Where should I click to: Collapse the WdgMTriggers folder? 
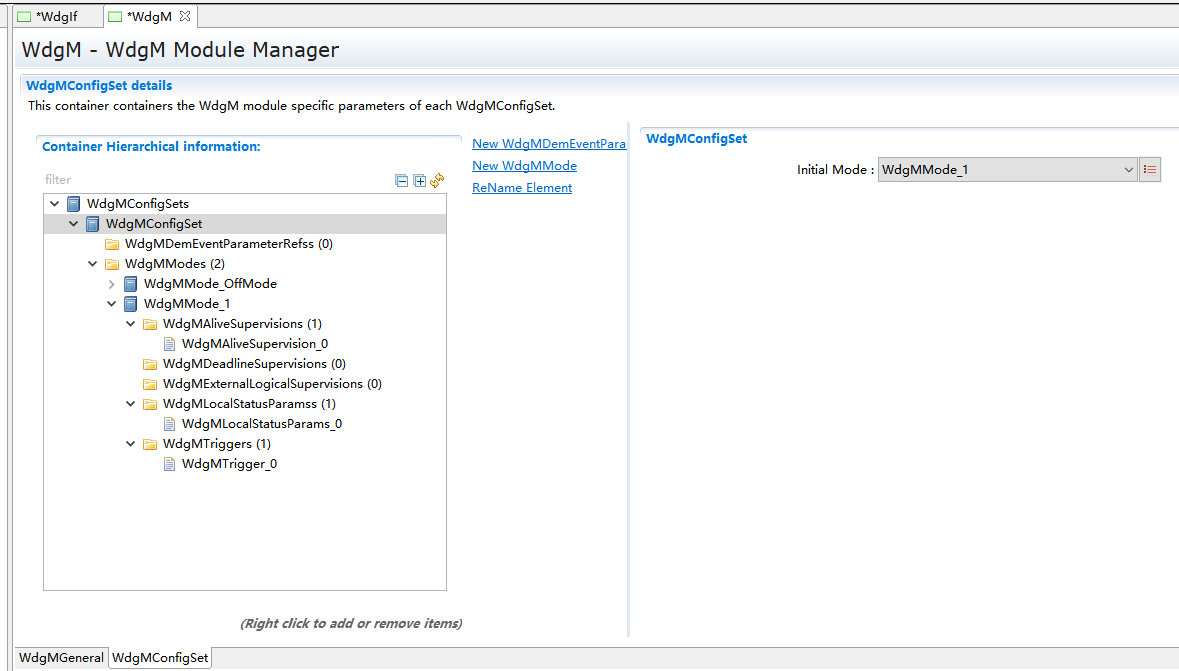(131, 444)
